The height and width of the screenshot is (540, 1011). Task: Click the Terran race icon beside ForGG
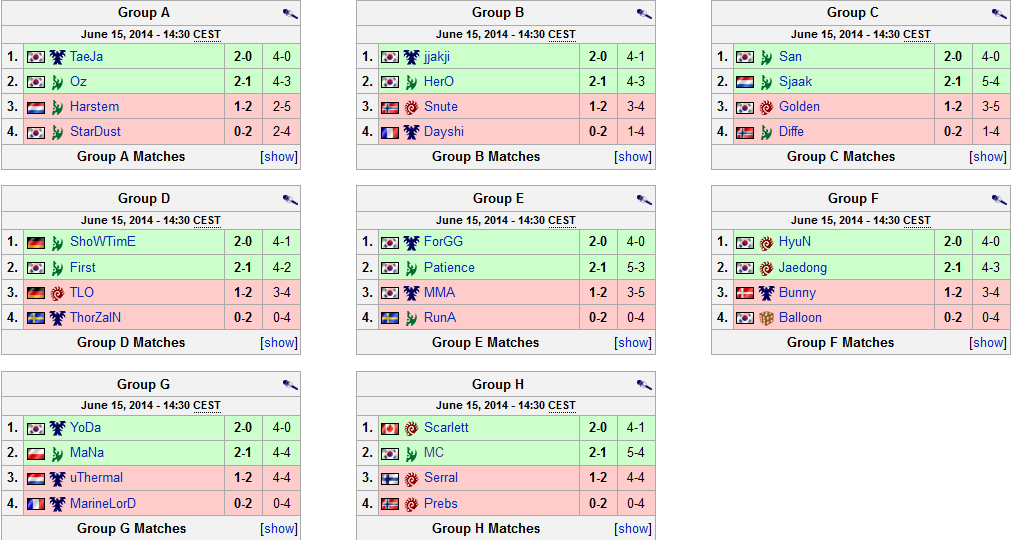tap(412, 242)
